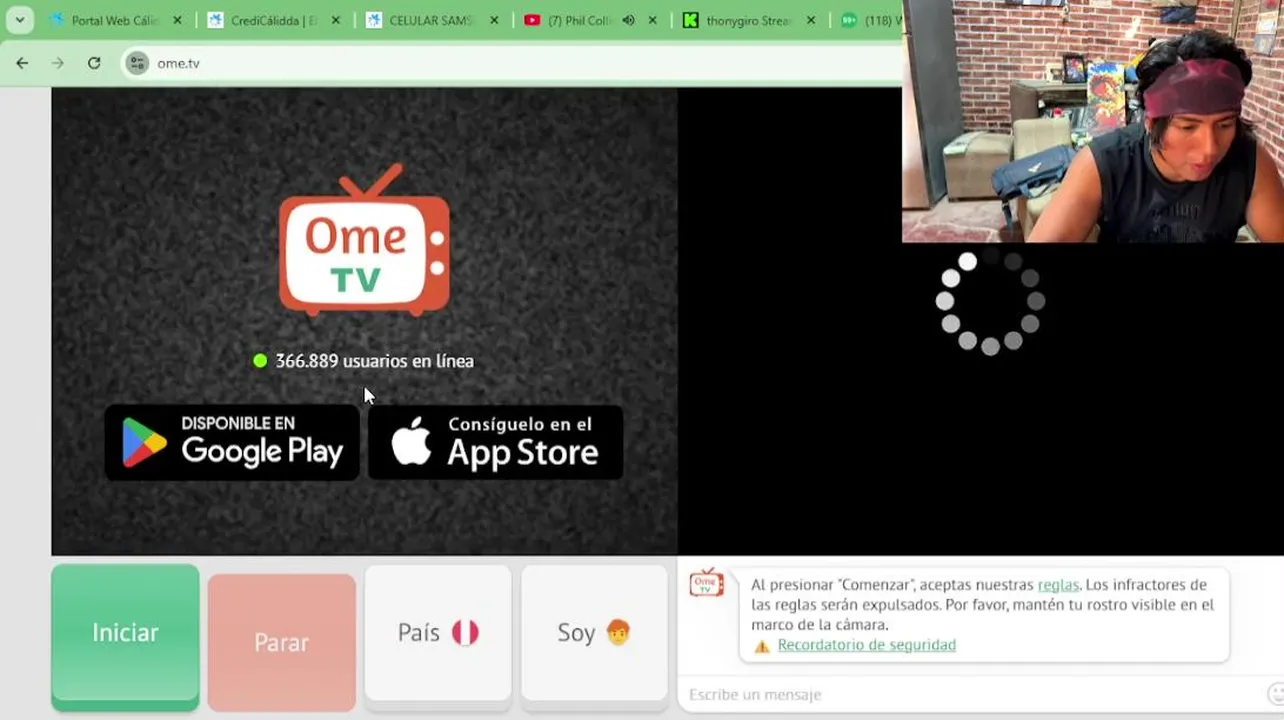This screenshot has height=720, width=1284.
Task: Go forward with browser forward arrow
Action: 58,63
